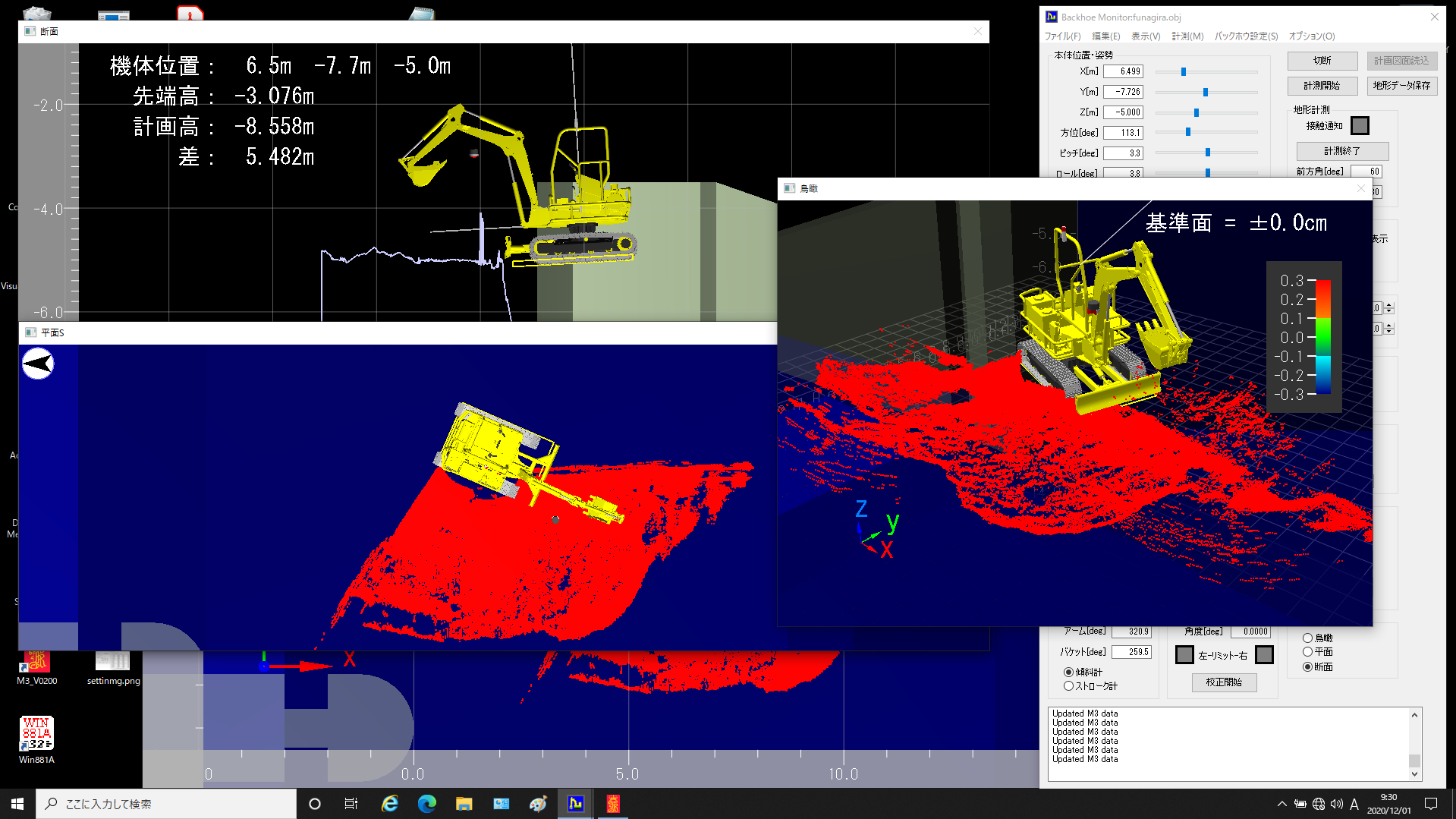Click the XYZ axis gizmo in 鳥瞰 view
The width and height of the screenshot is (1456, 819).
(x=876, y=529)
